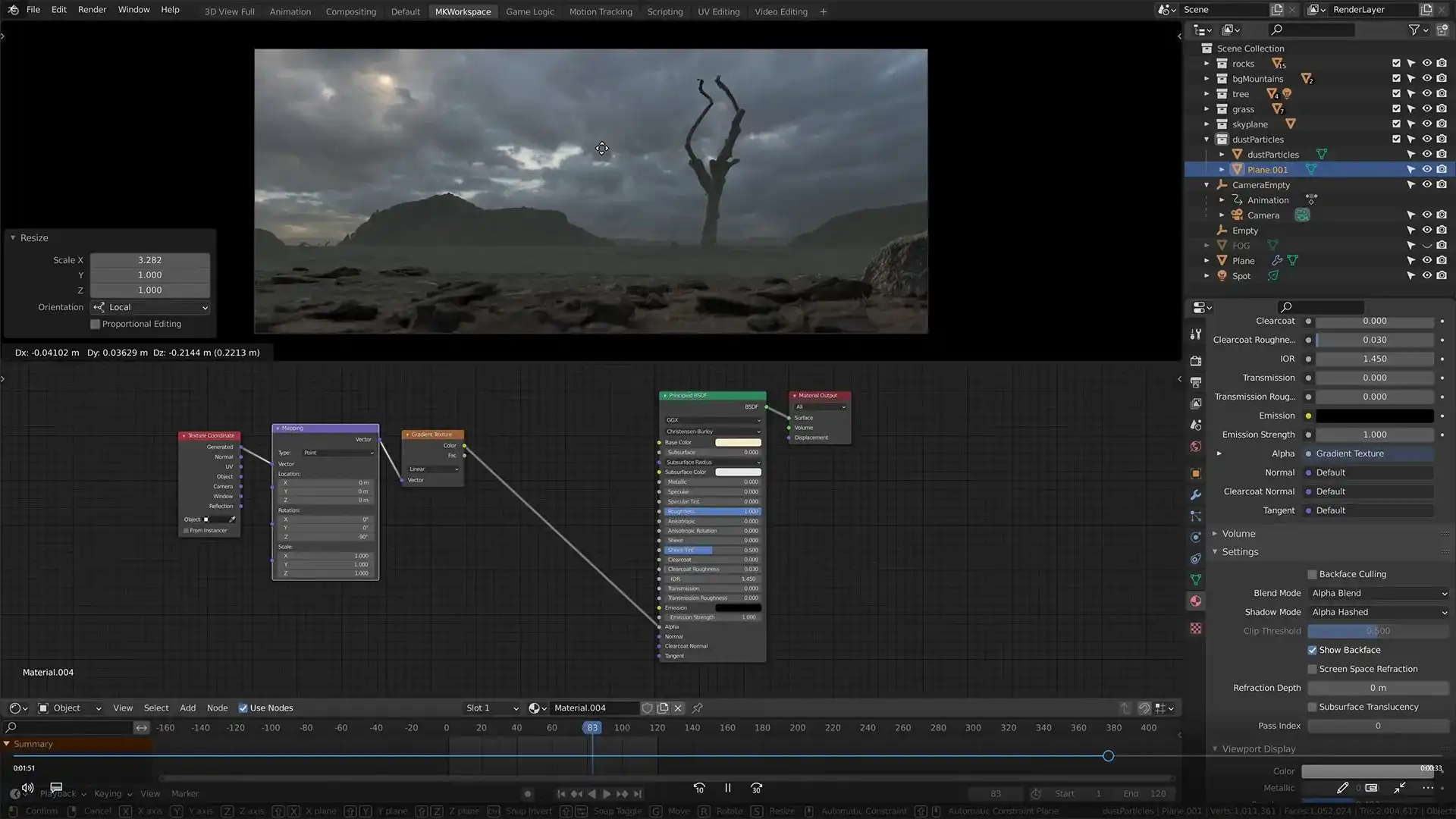The height and width of the screenshot is (819, 1456).
Task: Open the Add menu in node editor
Action: coord(187,708)
